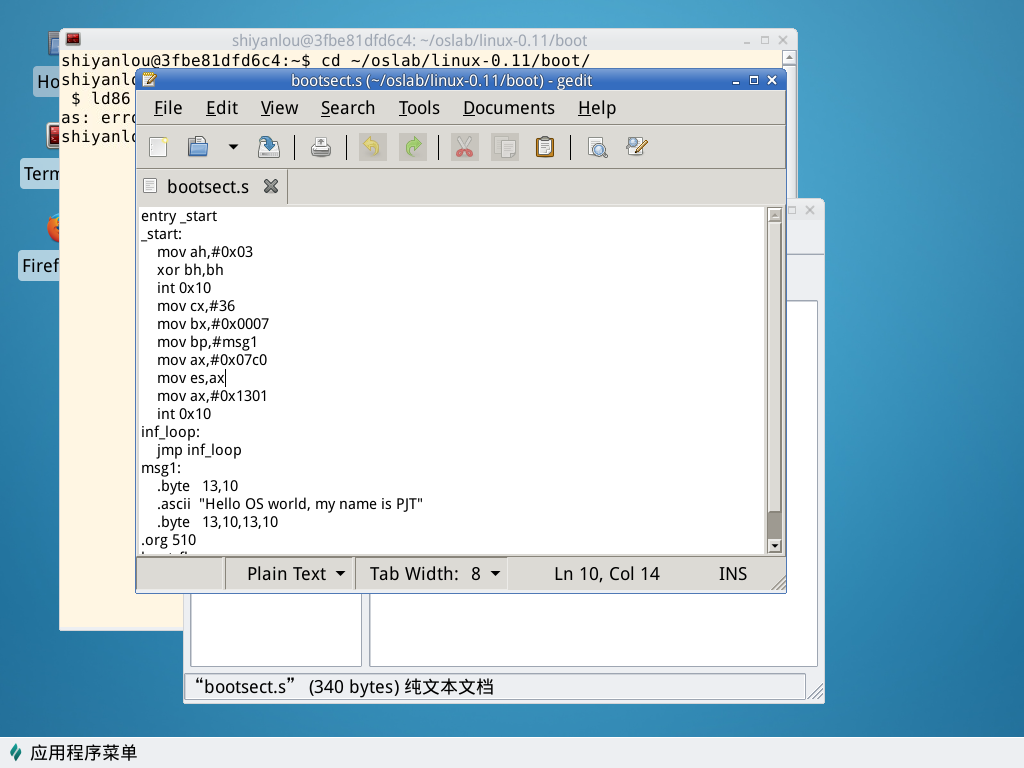This screenshot has width=1024, height=768.
Task: Open the Documents menu
Action: (x=508, y=108)
